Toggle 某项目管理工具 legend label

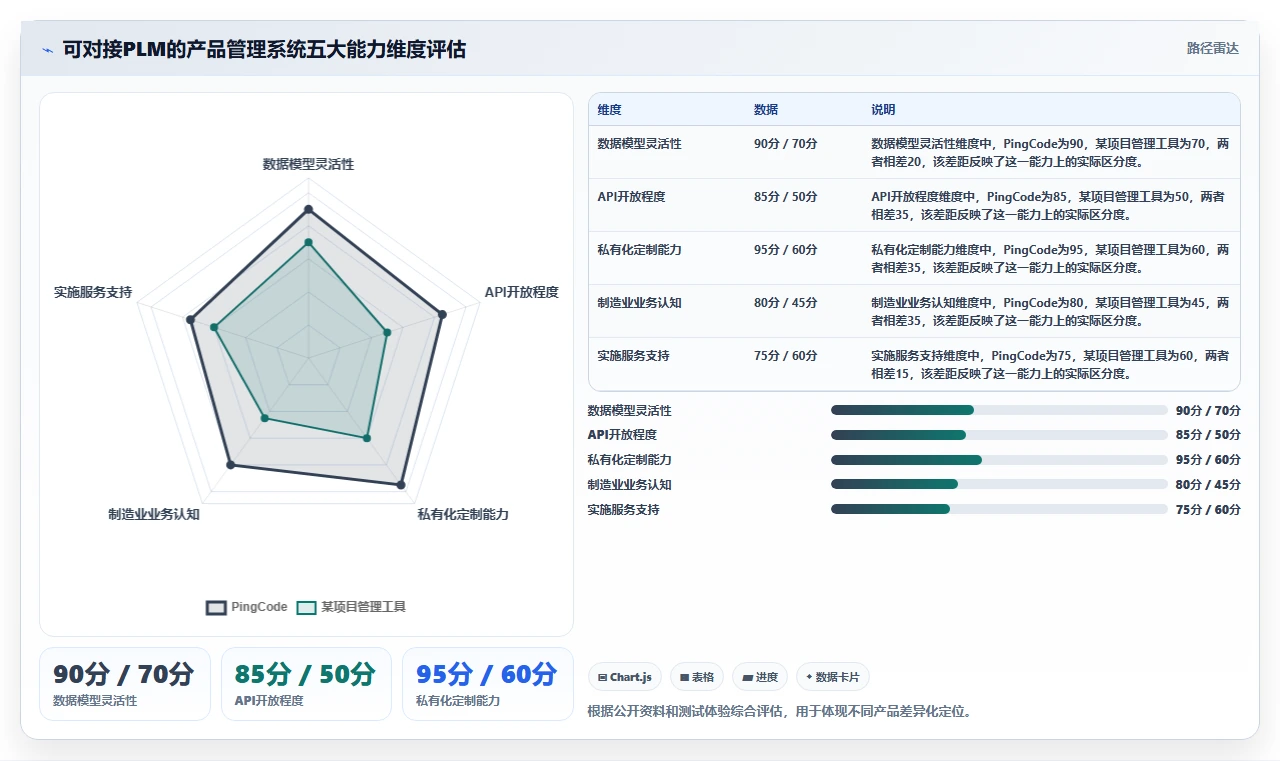coord(363,607)
